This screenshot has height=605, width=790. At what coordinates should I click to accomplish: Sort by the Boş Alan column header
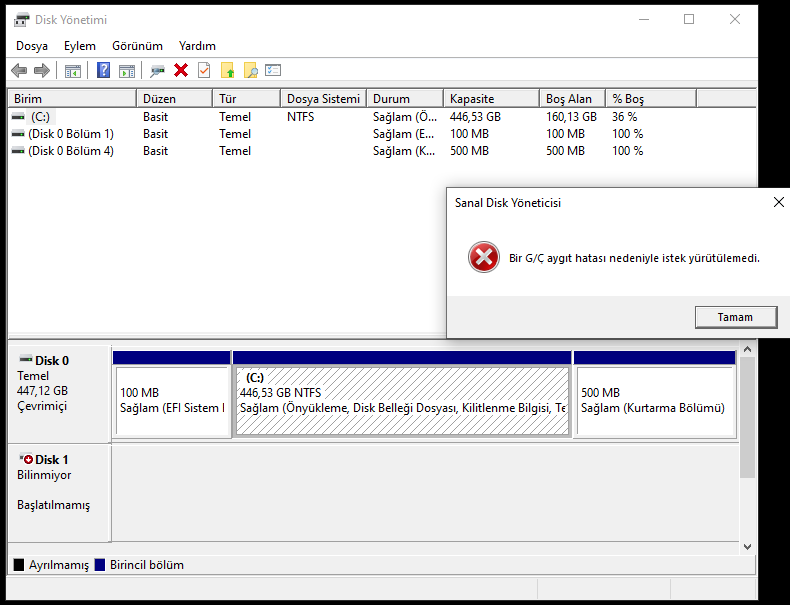click(572, 99)
